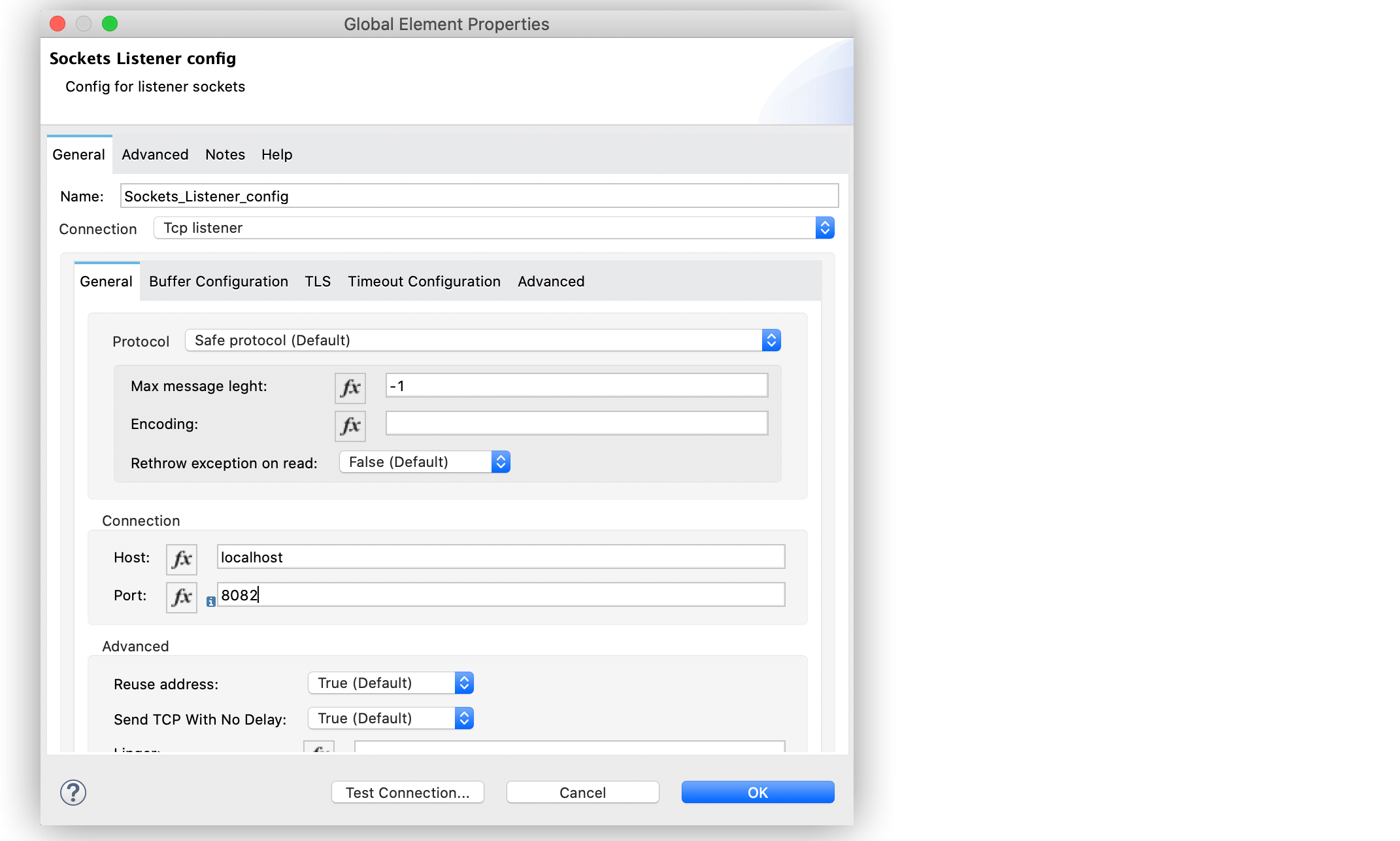Click the fx icon next to Host field
1400x841 pixels.
pos(181,558)
